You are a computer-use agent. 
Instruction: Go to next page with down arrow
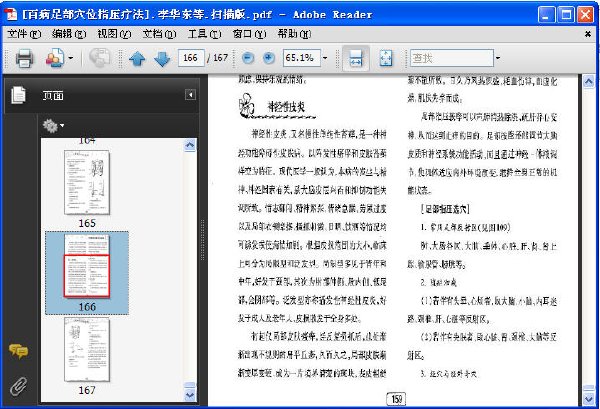[x=162, y=59]
